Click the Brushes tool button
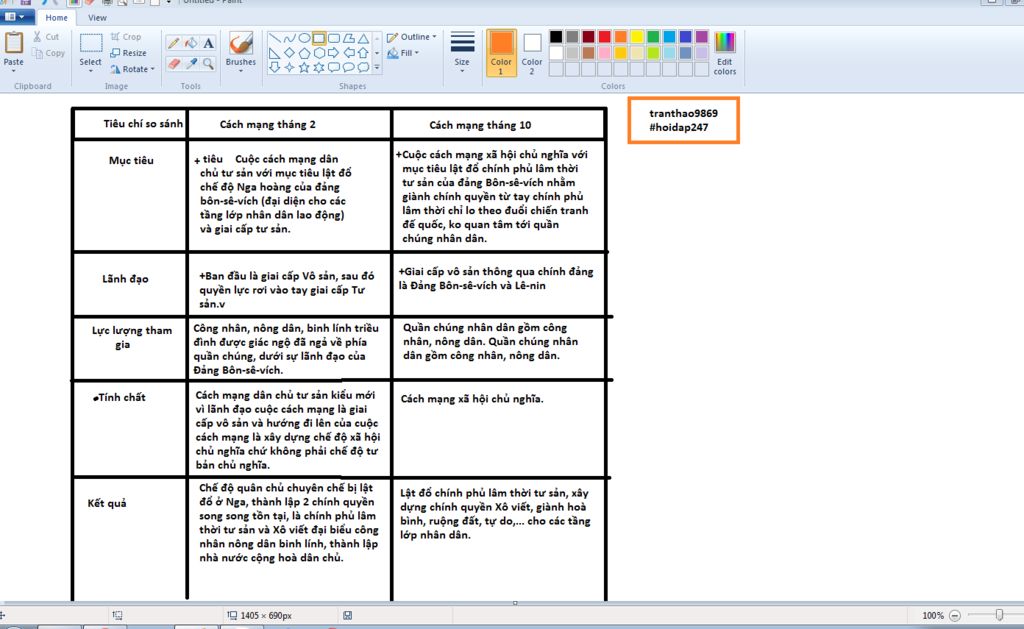1024x629 pixels. point(240,48)
